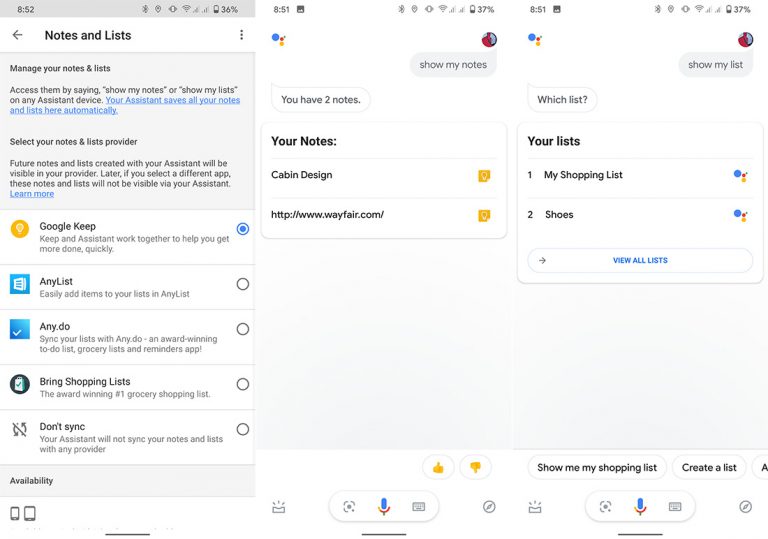Tap the 'Create a list' suggestion chip
Viewport: 768px width, 539px height.
[709, 467]
